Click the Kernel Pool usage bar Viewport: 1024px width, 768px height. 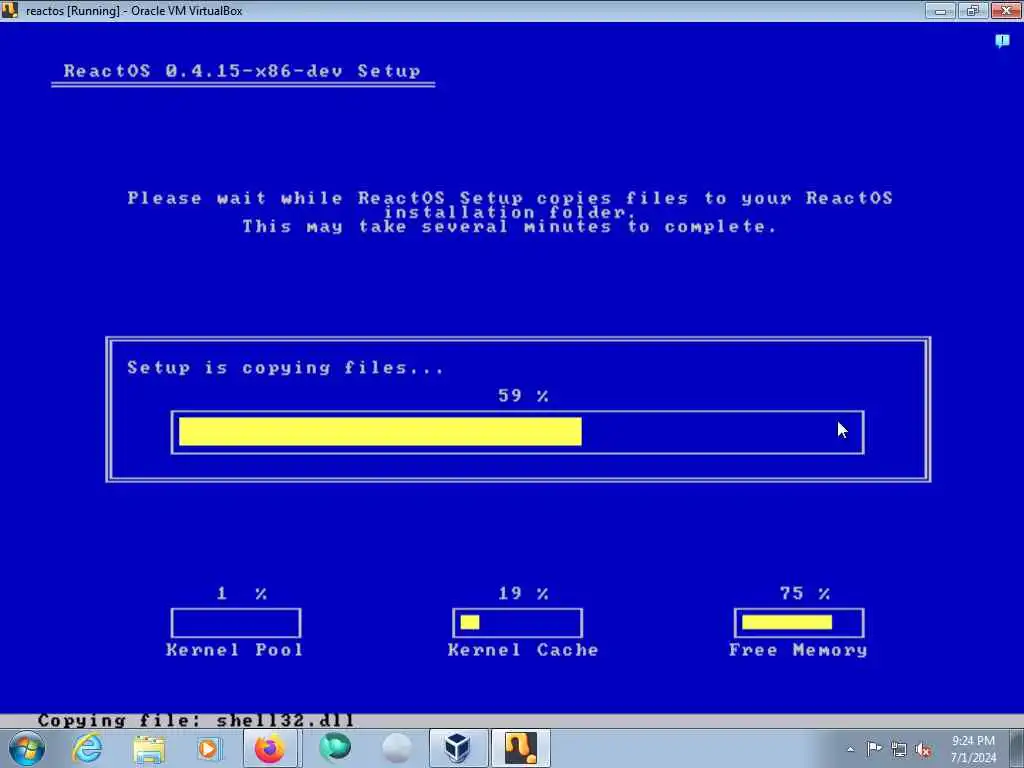pyautogui.click(x=236, y=622)
